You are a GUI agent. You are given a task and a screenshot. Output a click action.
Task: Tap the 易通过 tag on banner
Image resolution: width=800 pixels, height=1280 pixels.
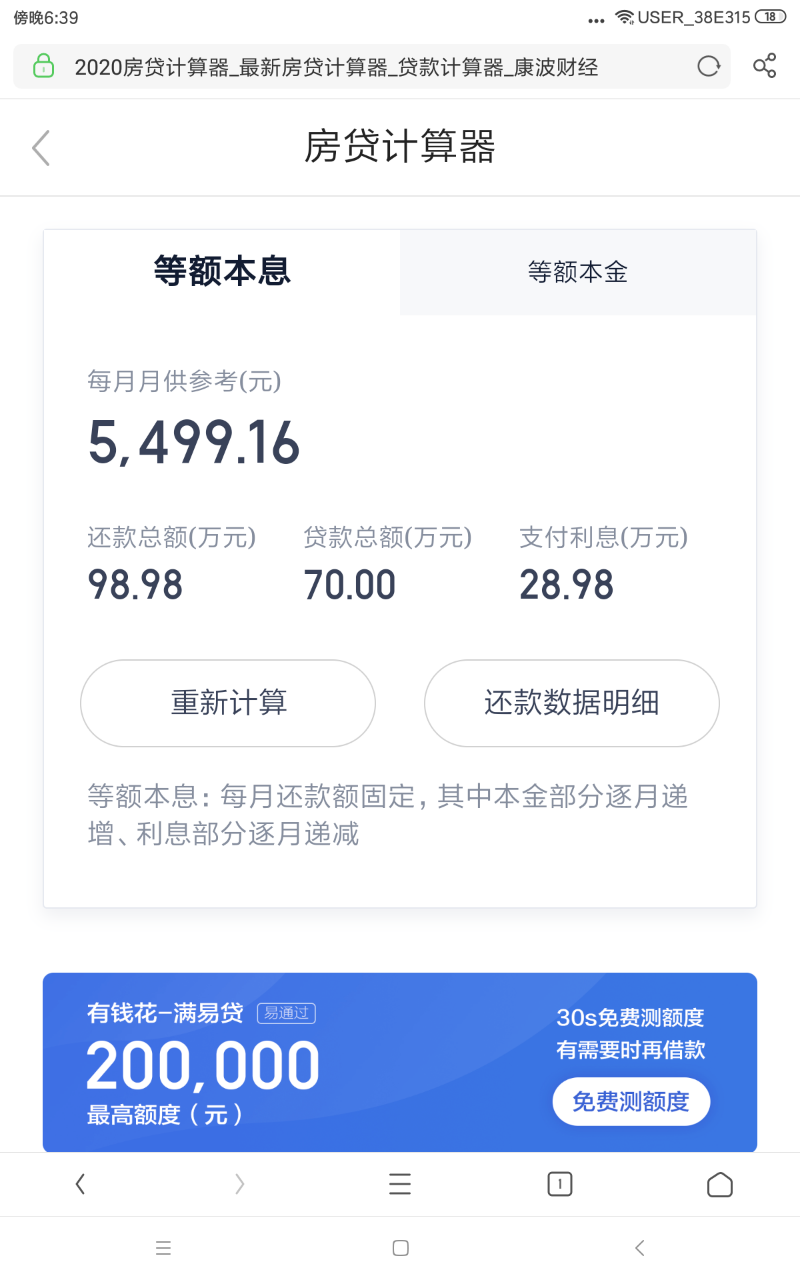pyautogui.click(x=286, y=1013)
